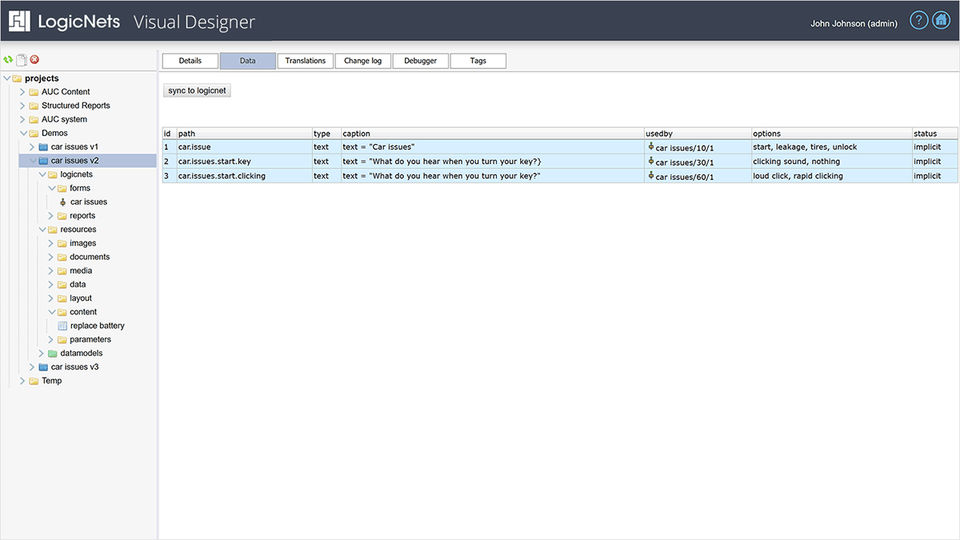The width and height of the screenshot is (960, 540).
Task: Expand car issues v3 project
Action: (32, 367)
